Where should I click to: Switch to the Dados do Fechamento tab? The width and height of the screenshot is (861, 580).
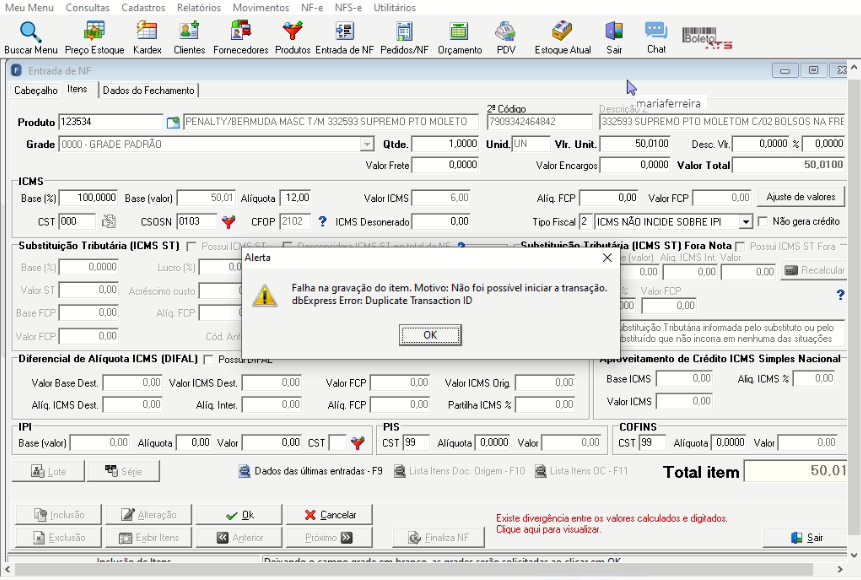point(148,91)
